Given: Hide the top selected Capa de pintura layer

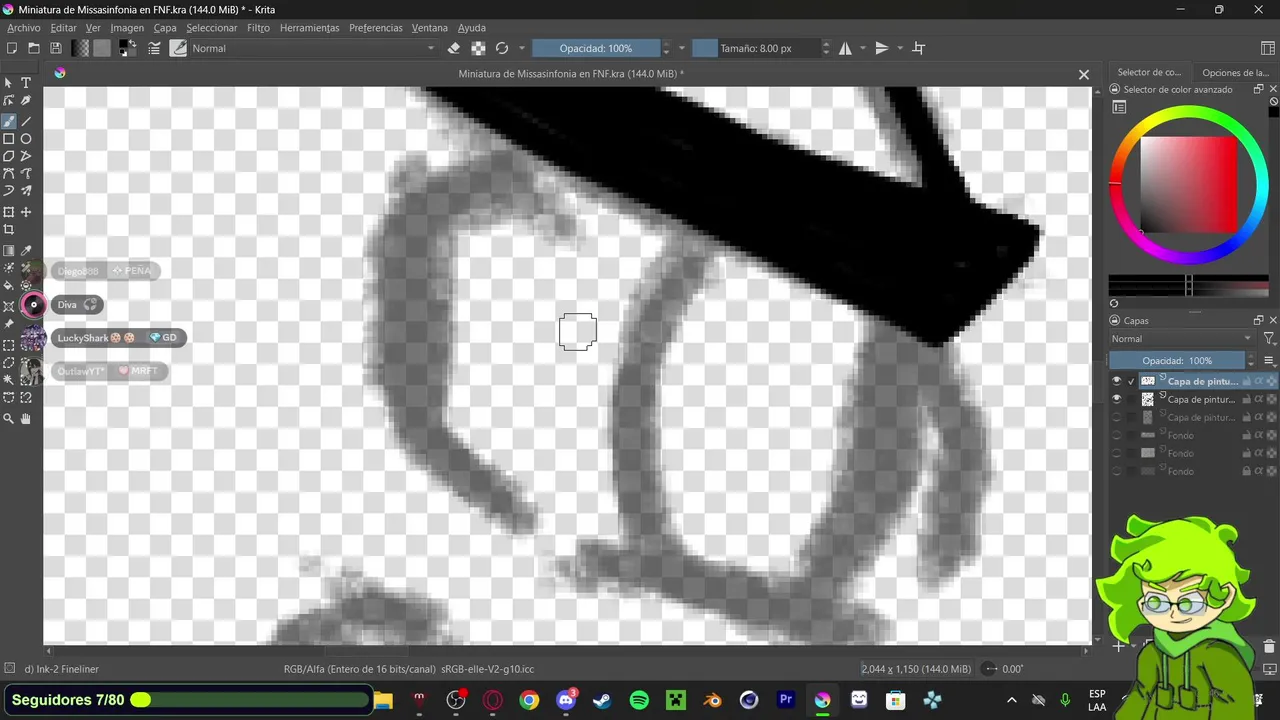Looking at the screenshot, I should click(1117, 381).
